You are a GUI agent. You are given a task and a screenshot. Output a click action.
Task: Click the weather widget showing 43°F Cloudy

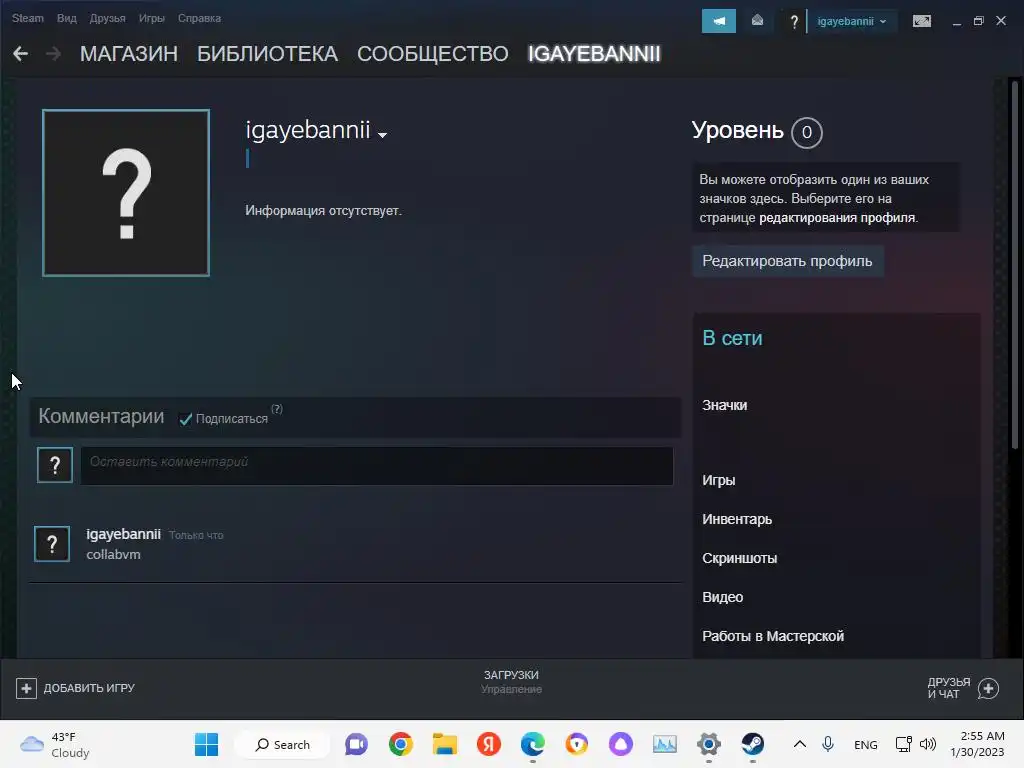click(x=55, y=744)
